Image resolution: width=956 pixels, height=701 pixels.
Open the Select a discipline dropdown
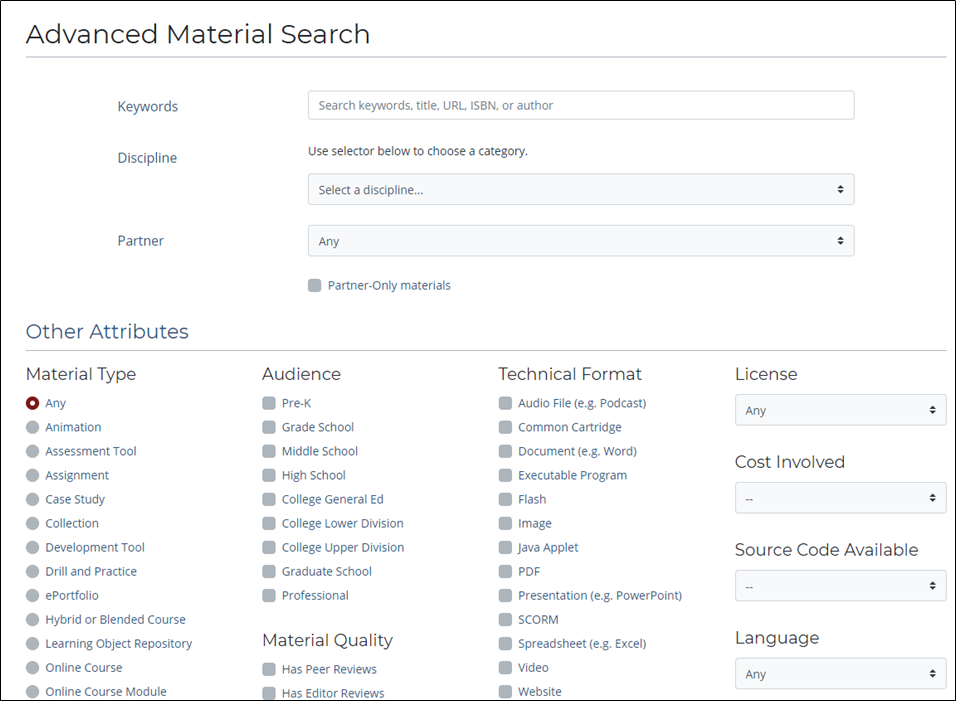(x=580, y=189)
